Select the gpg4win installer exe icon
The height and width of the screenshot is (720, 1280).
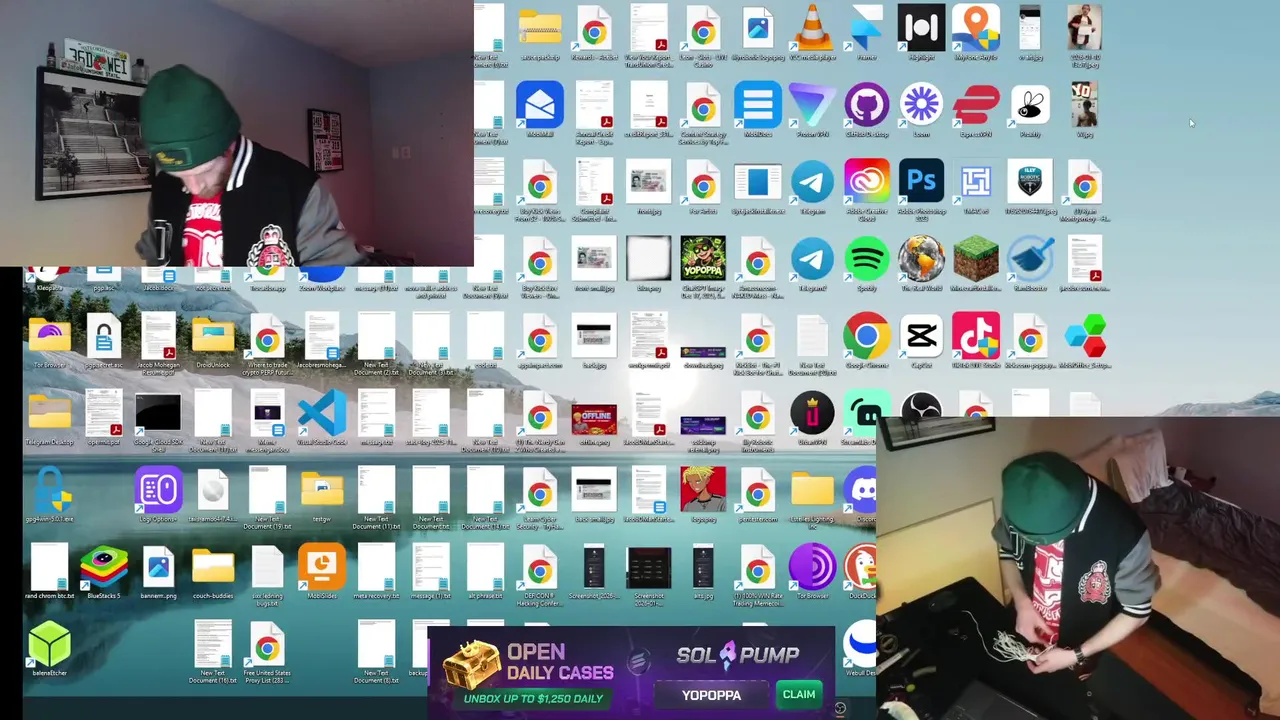click(50, 490)
